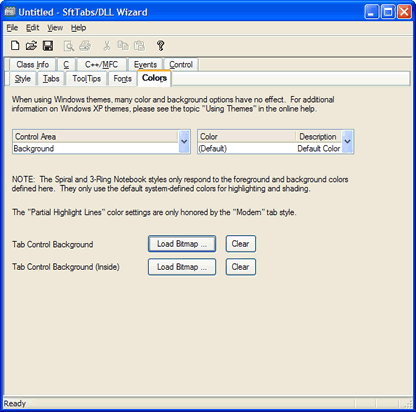Switch to the Events tab
416x412 pixels.
click(145, 64)
